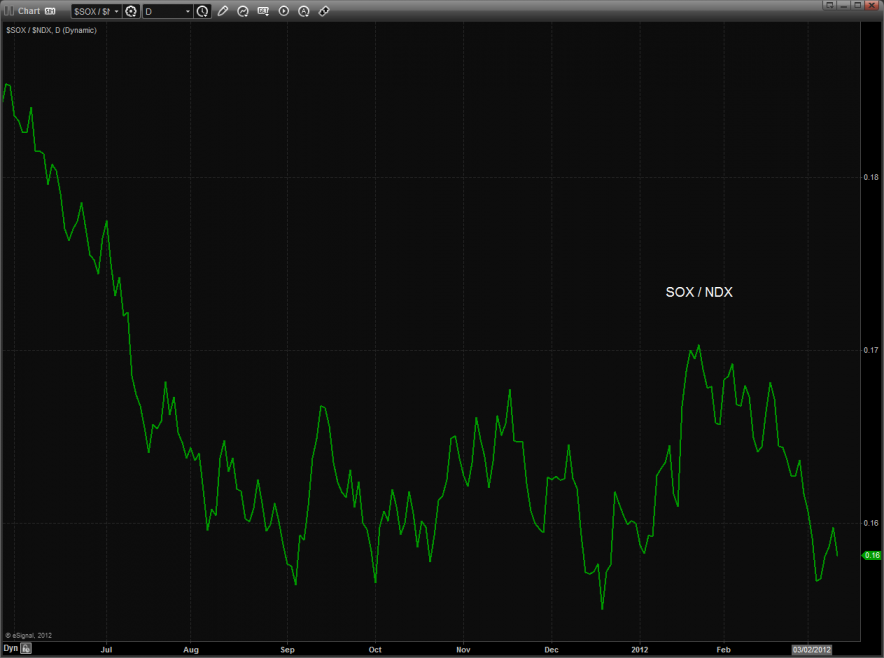The image size is (884, 658).
Task: Click the green 0.16 current price marker
Action: (x=871, y=555)
